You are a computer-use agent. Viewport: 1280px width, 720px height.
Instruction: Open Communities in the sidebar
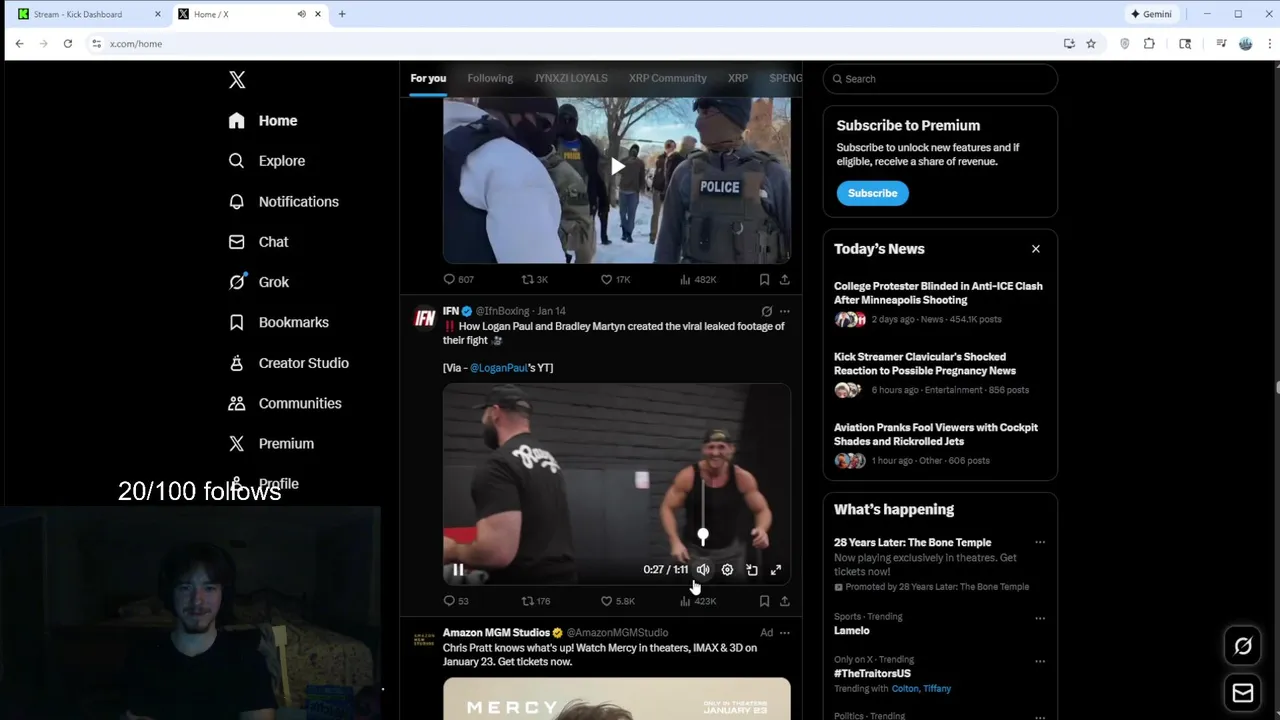click(x=285, y=403)
